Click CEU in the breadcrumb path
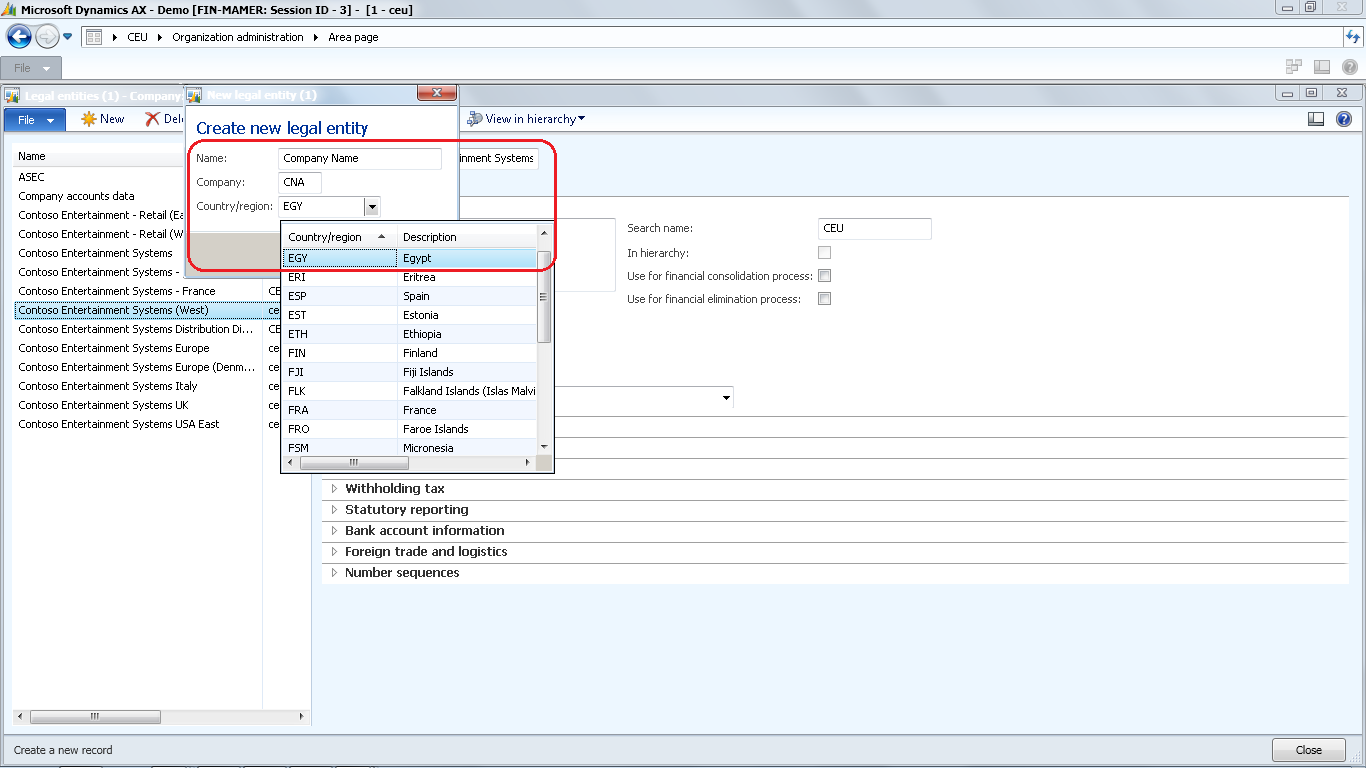Screen dimensions: 1366x768 pyautogui.click(x=137, y=37)
